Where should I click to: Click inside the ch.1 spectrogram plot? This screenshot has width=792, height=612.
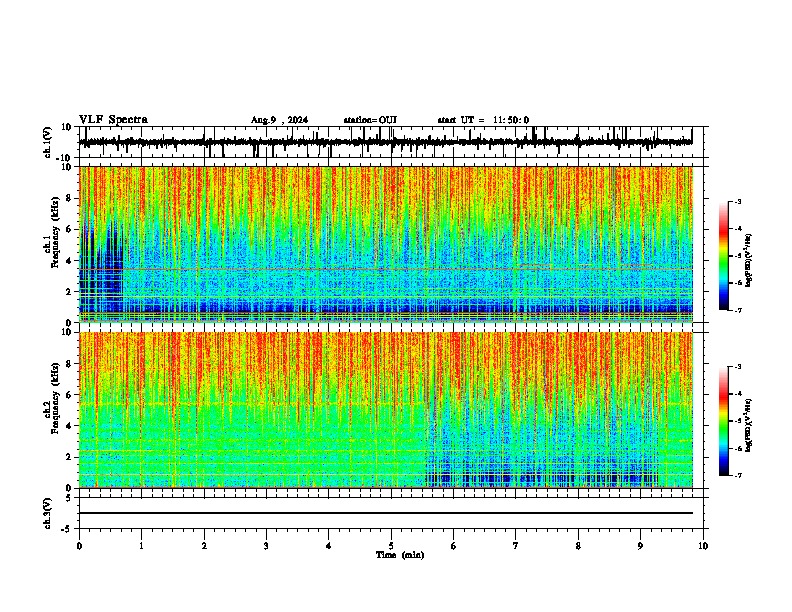[x=386, y=244]
